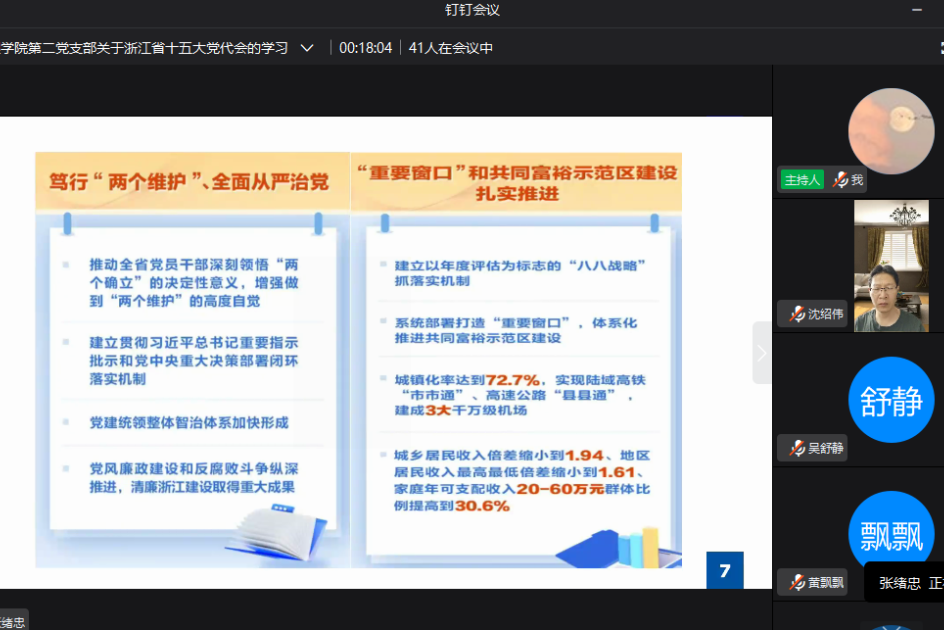Click the muted microphone icon beside 我
Screen dimensions: 944x630
(x=841, y=180)
